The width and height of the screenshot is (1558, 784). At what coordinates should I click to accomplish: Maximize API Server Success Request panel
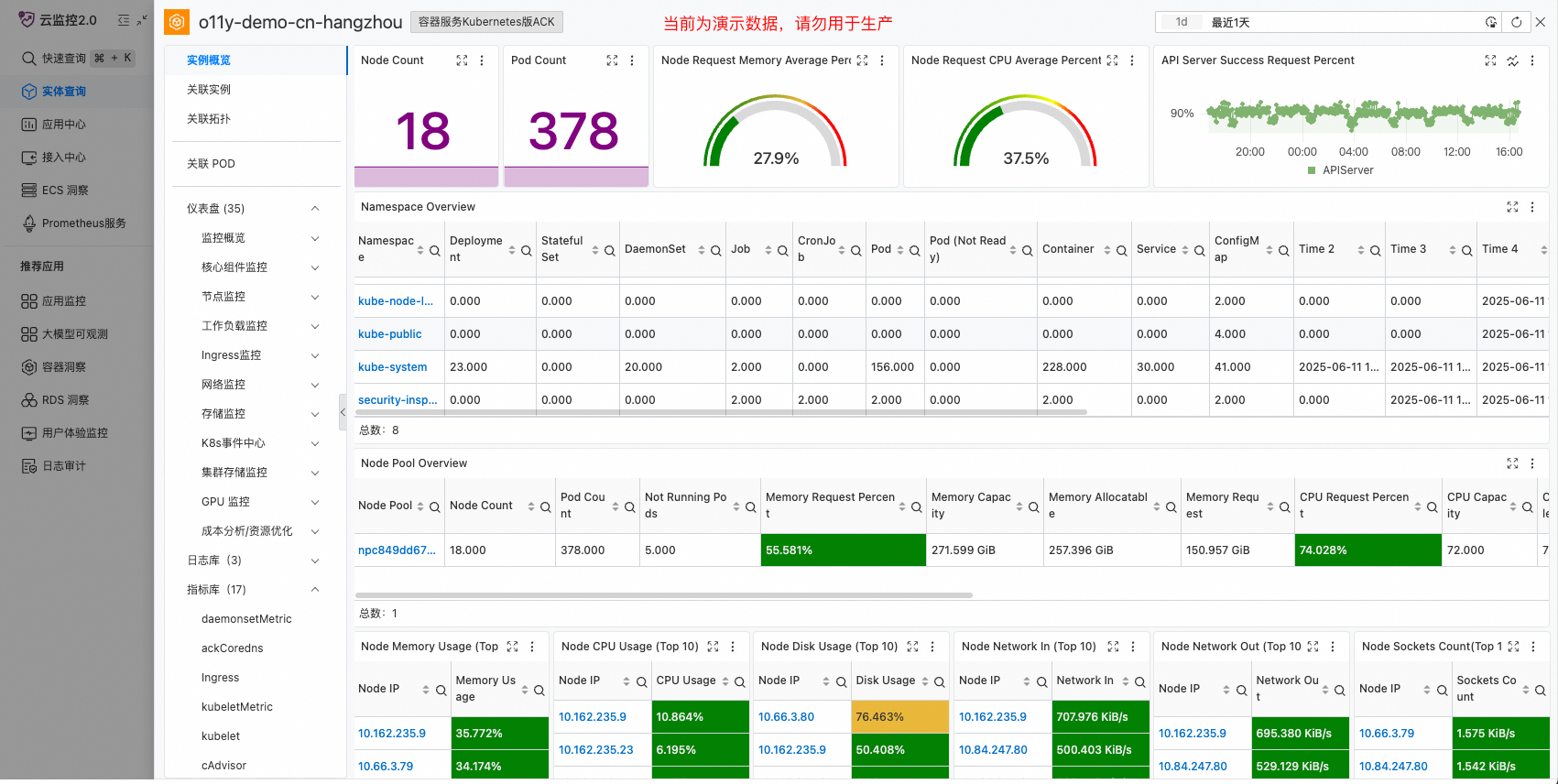(x=1490, y=60)
